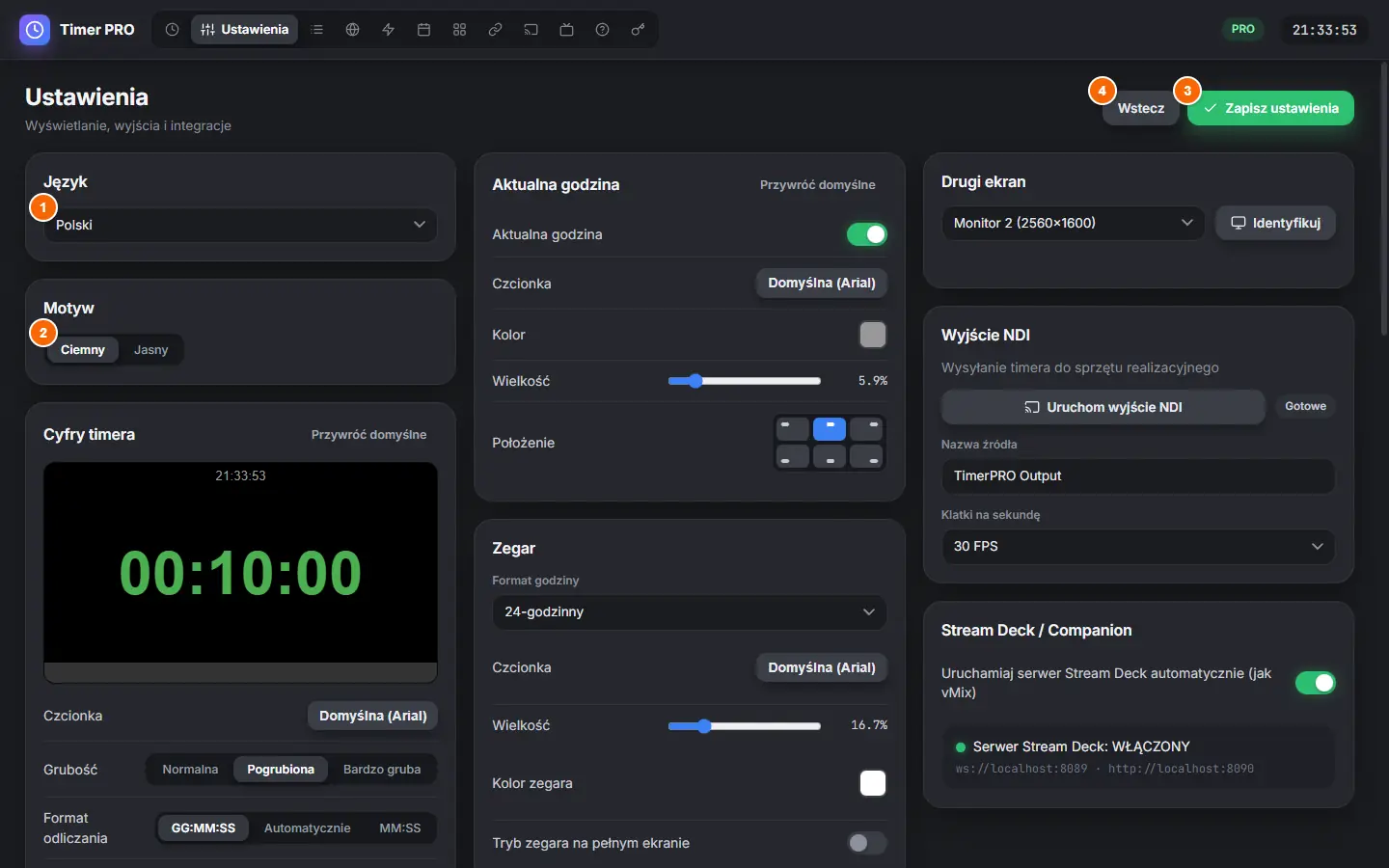This screenshot has width=1389, height=868.
Task: Select the Ustawienia tab
Action: (x=245, y=30)
